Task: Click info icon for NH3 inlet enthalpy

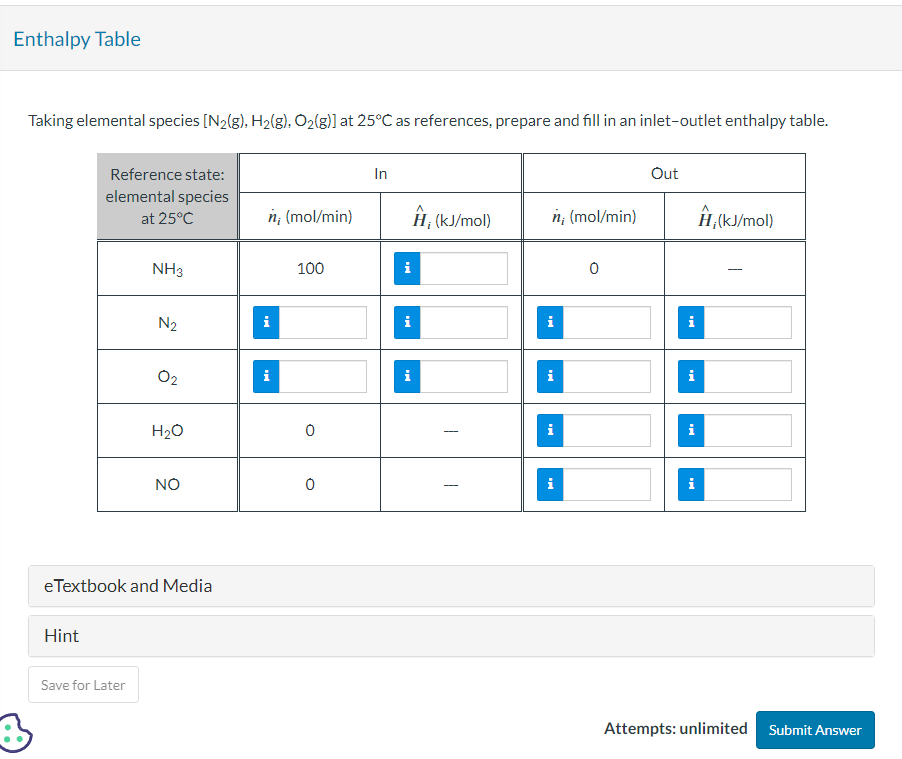Action: click(x=406, y=268)
